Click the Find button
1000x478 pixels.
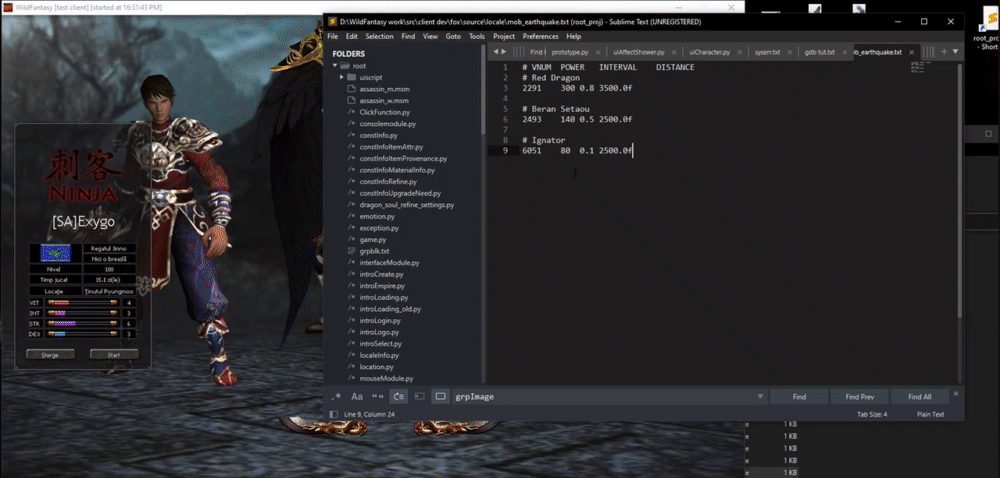click(799, 396)
